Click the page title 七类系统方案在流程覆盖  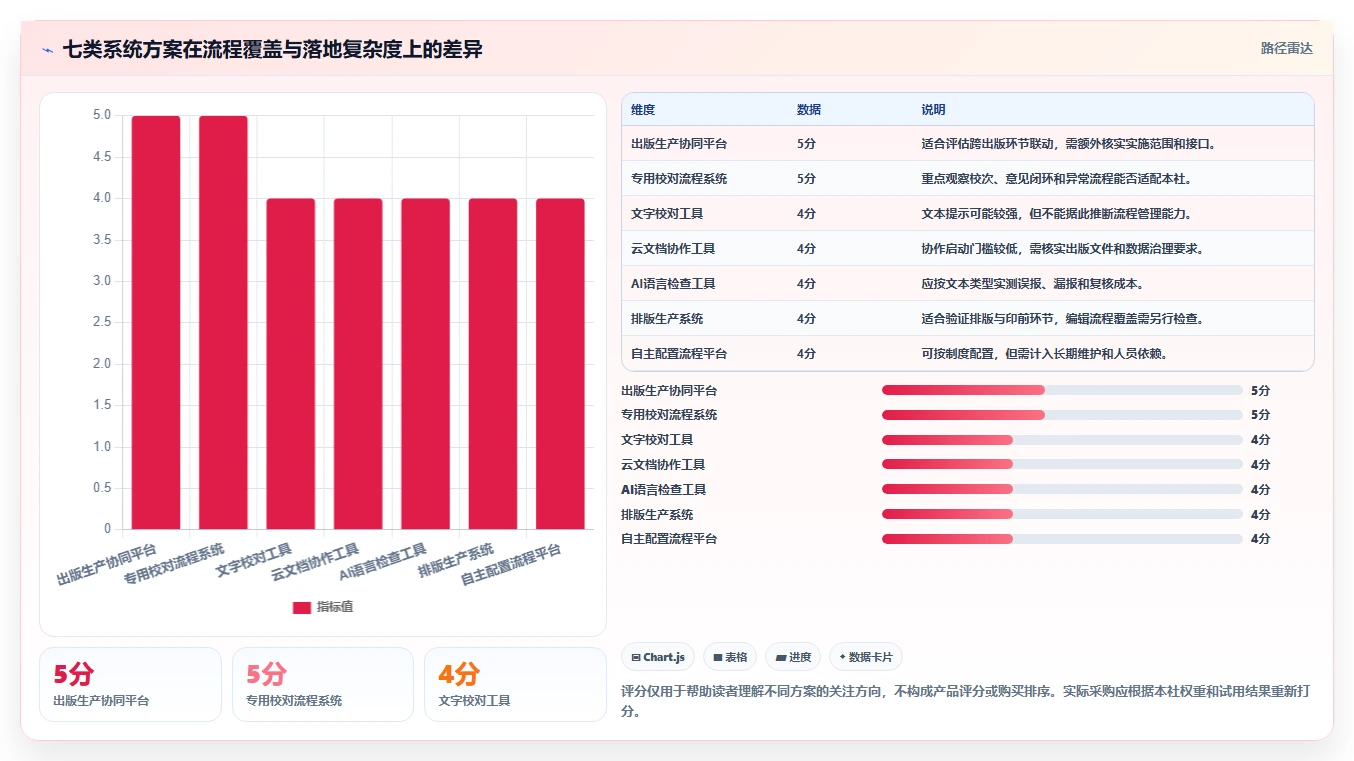(x=273, y=49)
